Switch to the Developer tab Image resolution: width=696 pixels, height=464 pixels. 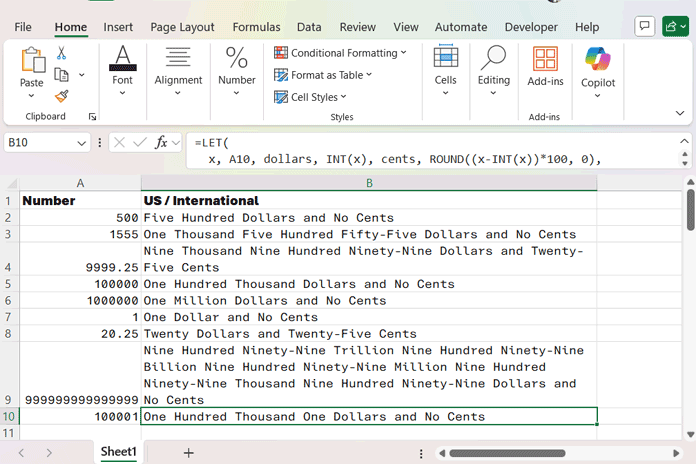(x=531, y=27)
